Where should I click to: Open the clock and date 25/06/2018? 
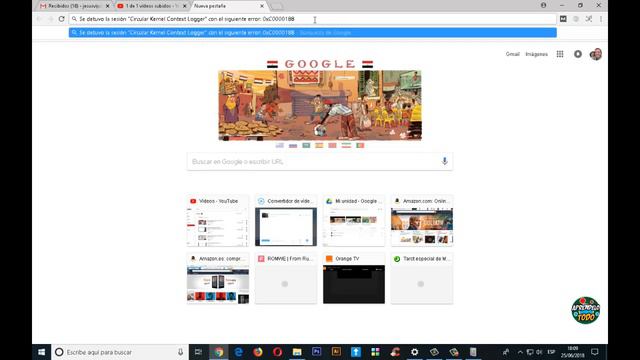coord(572,352)
